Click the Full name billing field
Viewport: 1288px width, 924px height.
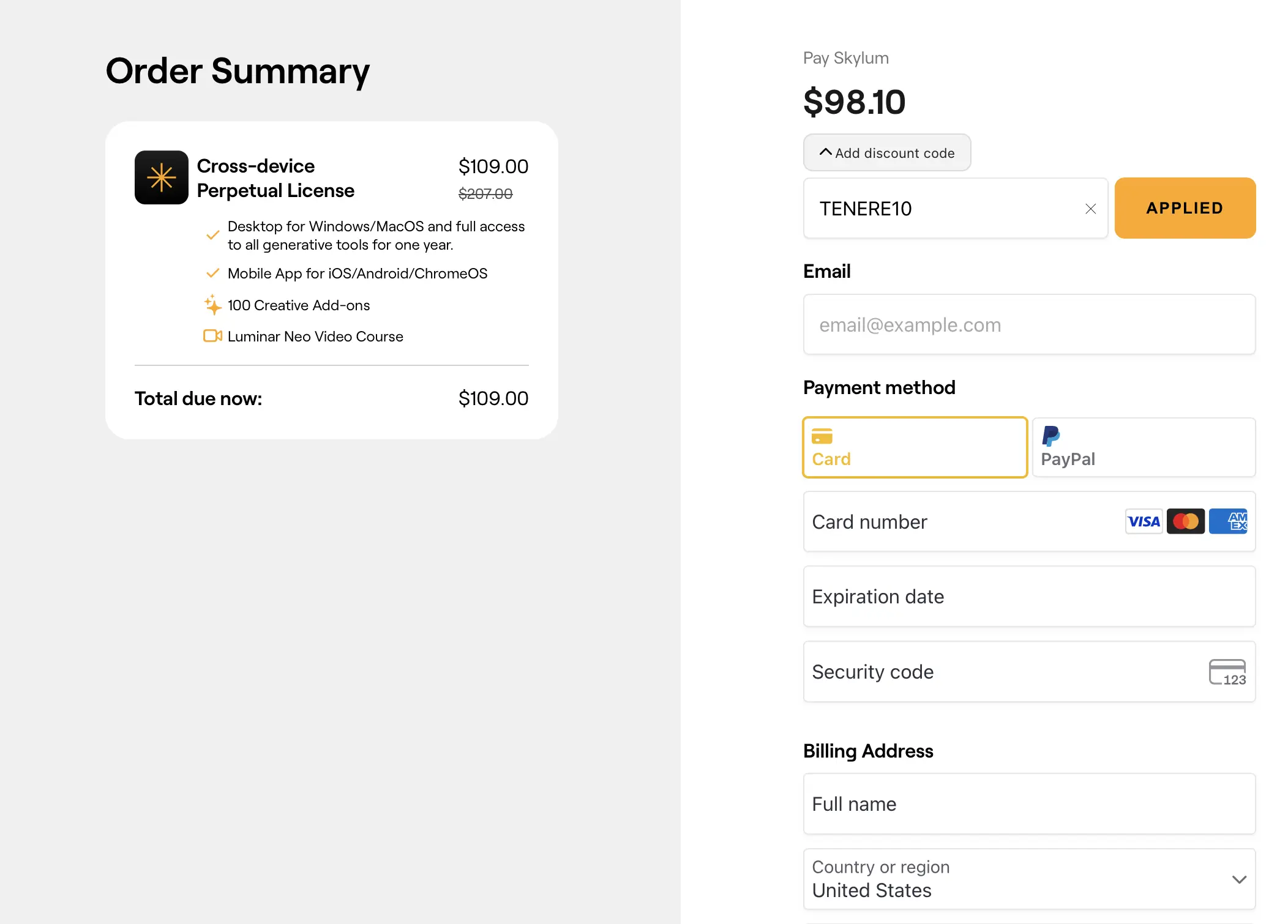click(1028, 803)
